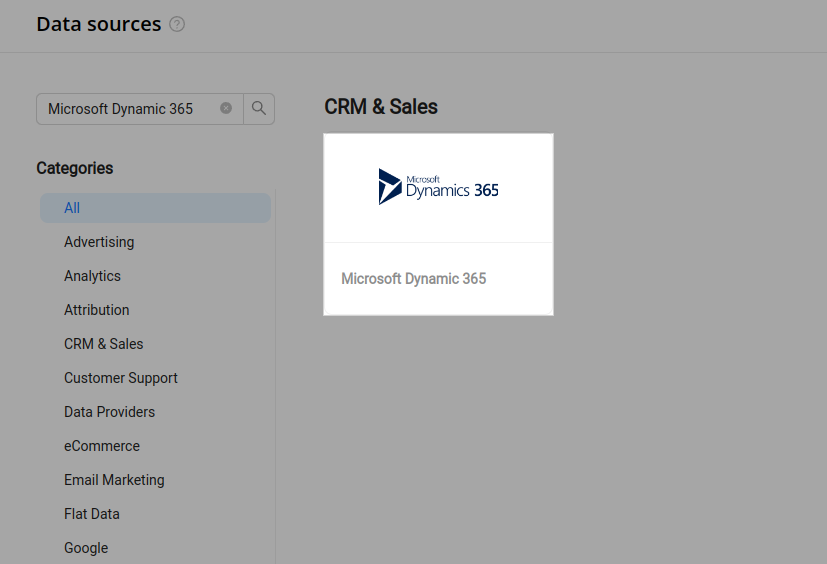Select the eCommerce category
827x564 pixels.
pos(102,446)
